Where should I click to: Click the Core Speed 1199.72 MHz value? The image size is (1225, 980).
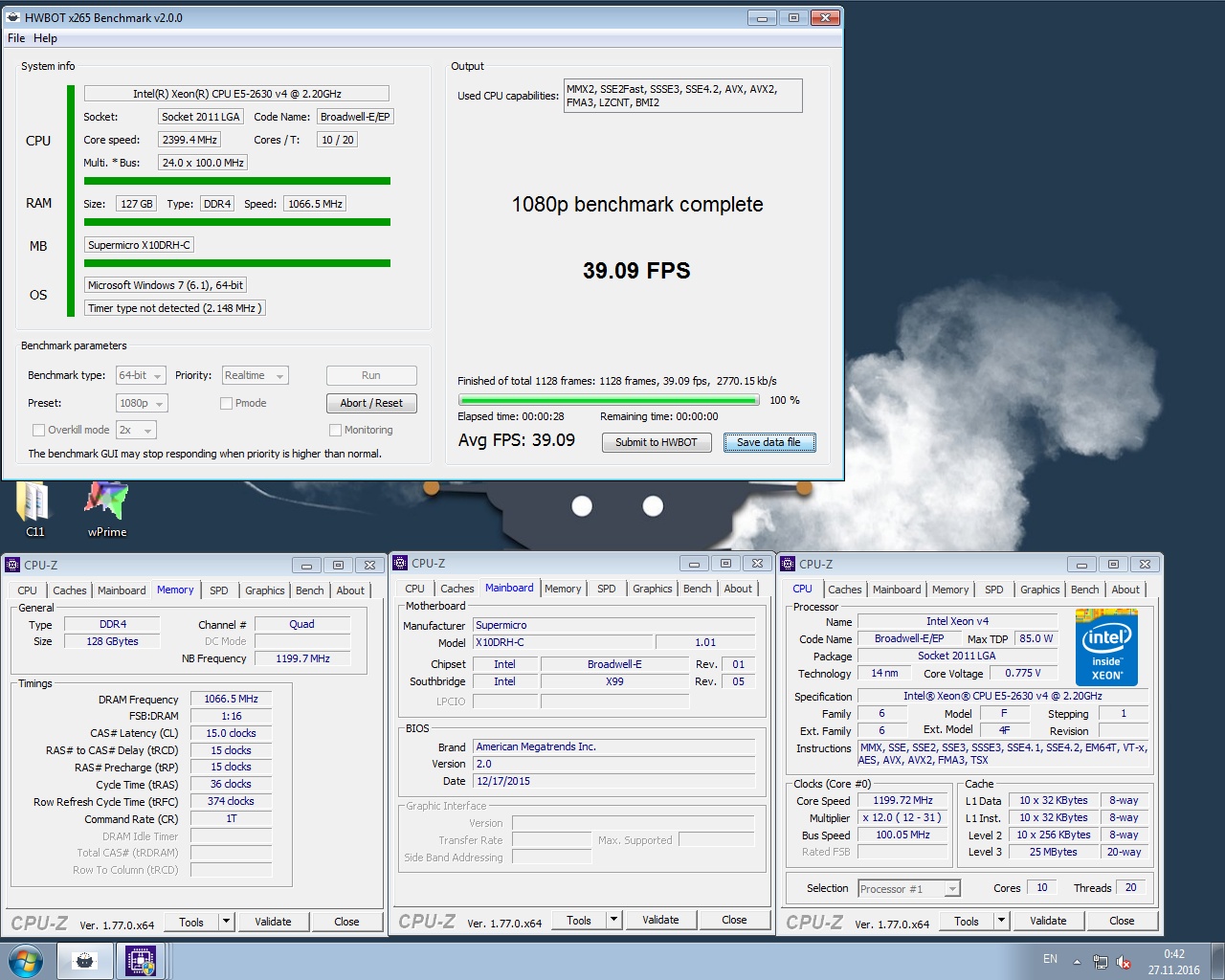(902, 800)
